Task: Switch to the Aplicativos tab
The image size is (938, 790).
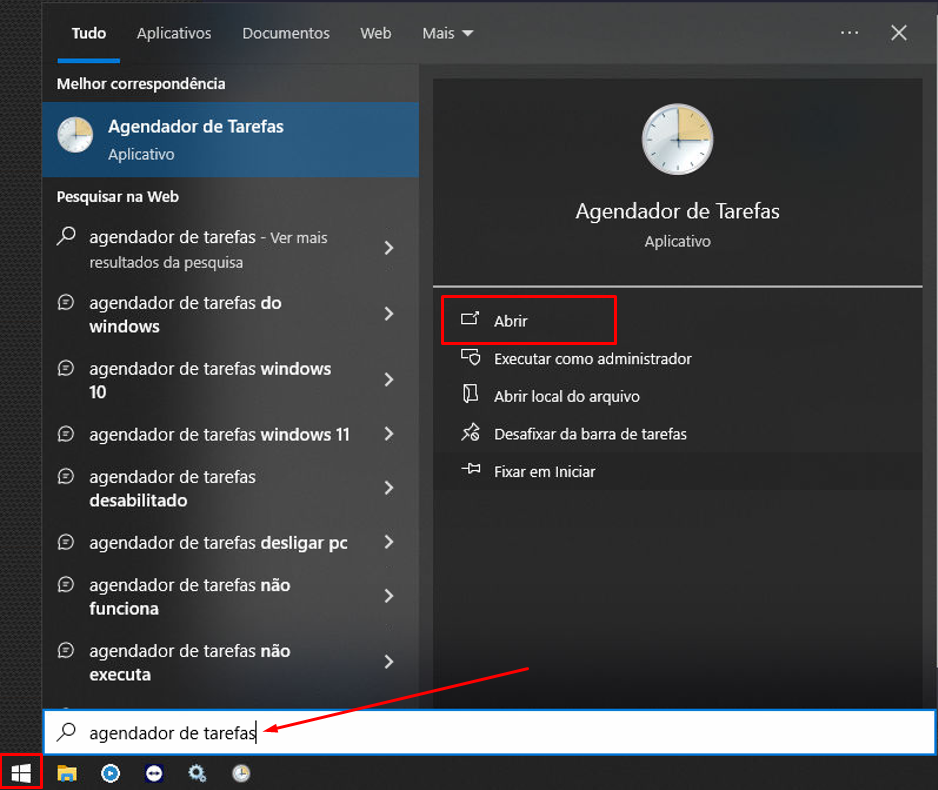Action: [173, 33]
